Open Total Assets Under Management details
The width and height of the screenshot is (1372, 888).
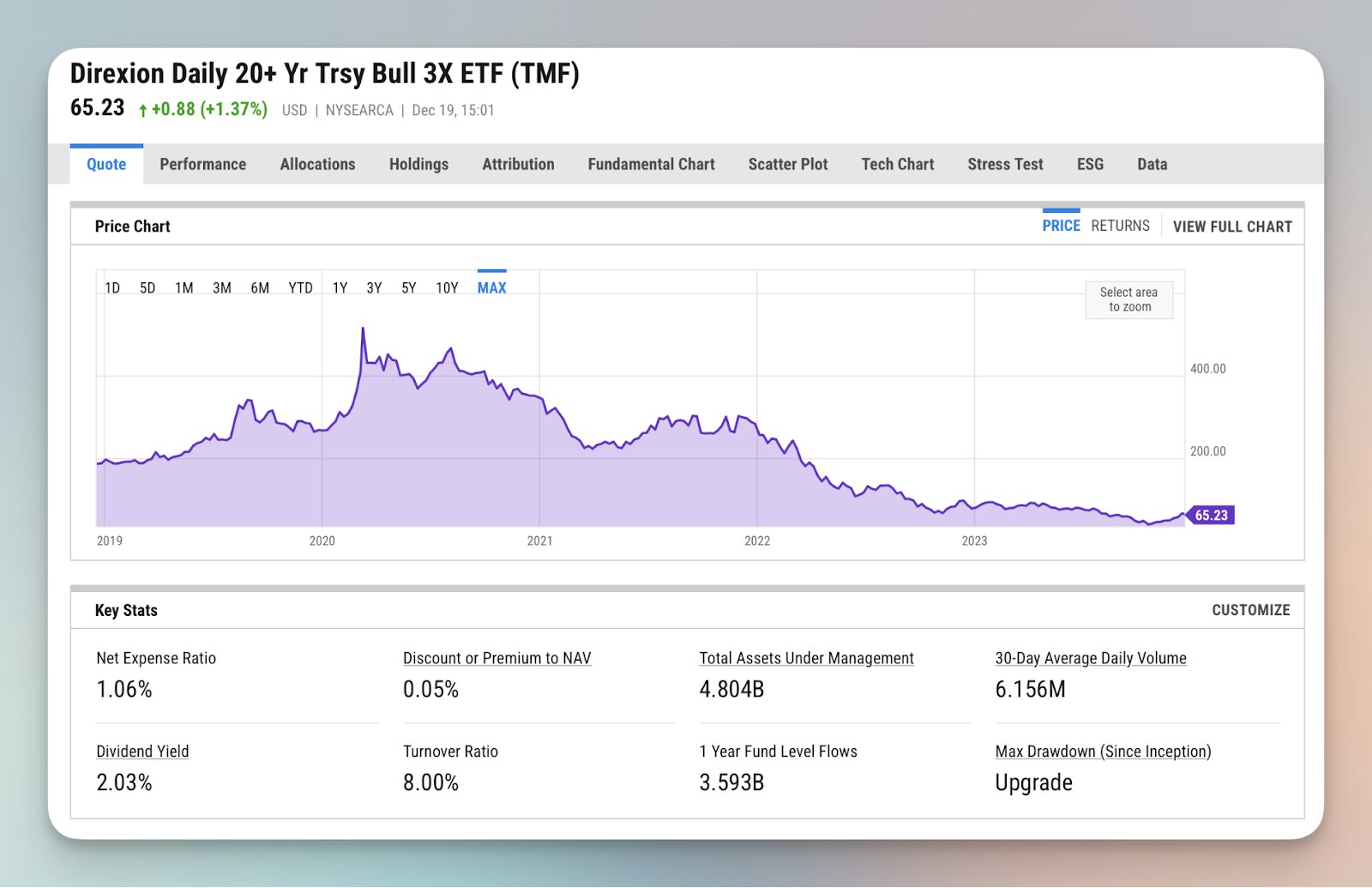(806, 658)
